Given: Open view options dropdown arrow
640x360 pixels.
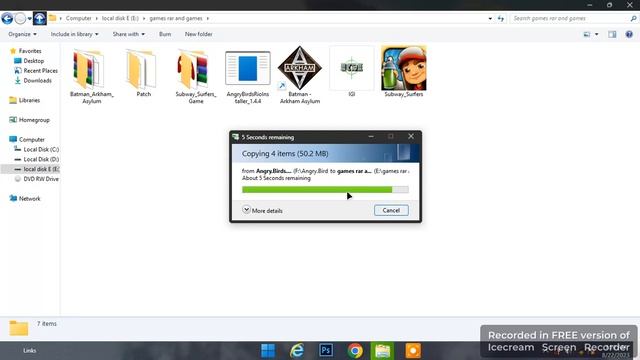Looking at the screenshot, I should pyautogui.click(x=596, y=34).
